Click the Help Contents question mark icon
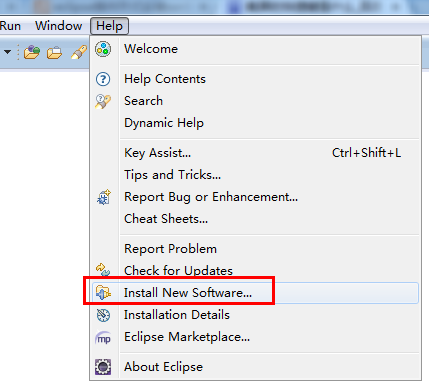The image size is (429, 385). point(103,79)
